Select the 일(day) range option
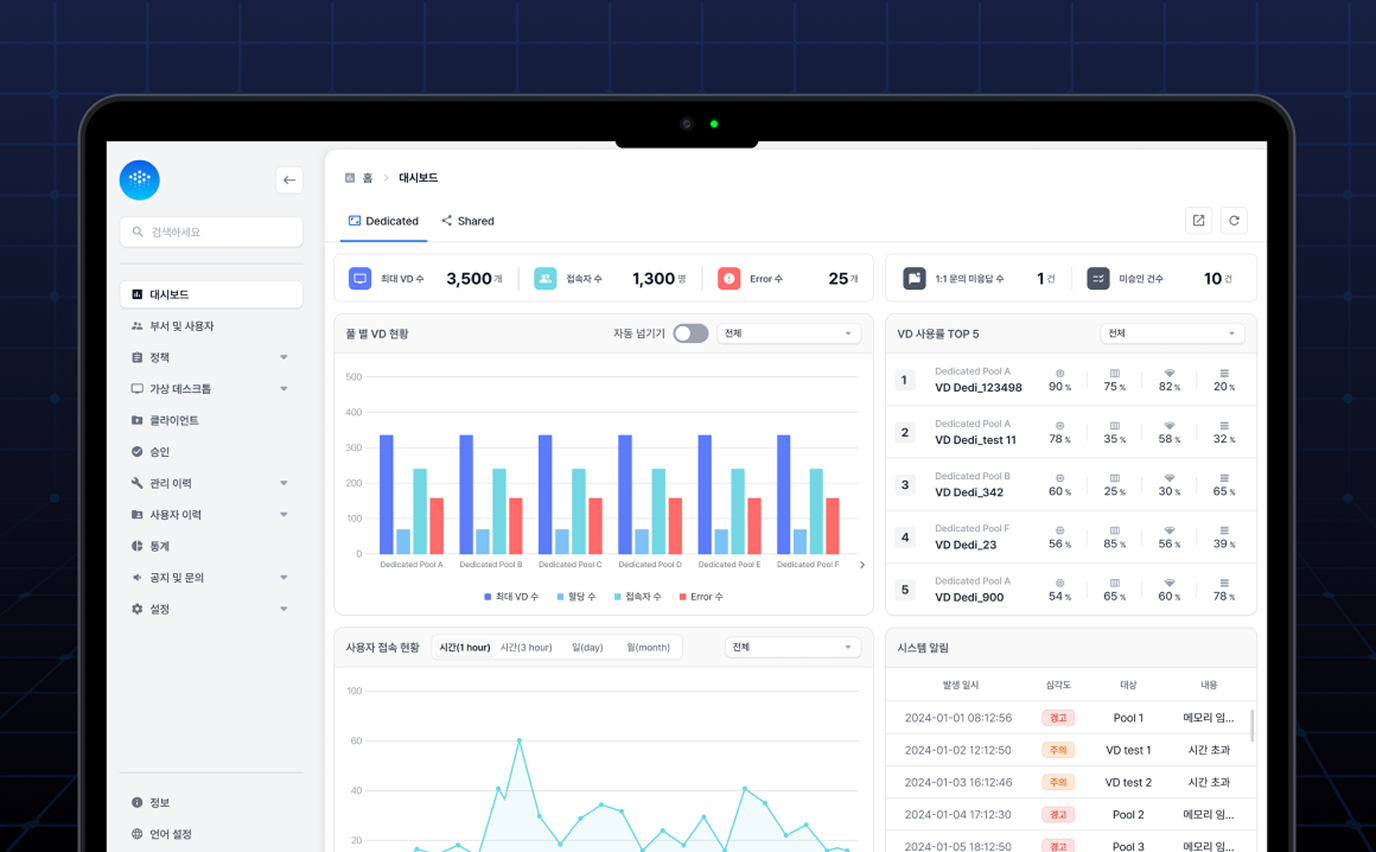 [x=587, y=648]
